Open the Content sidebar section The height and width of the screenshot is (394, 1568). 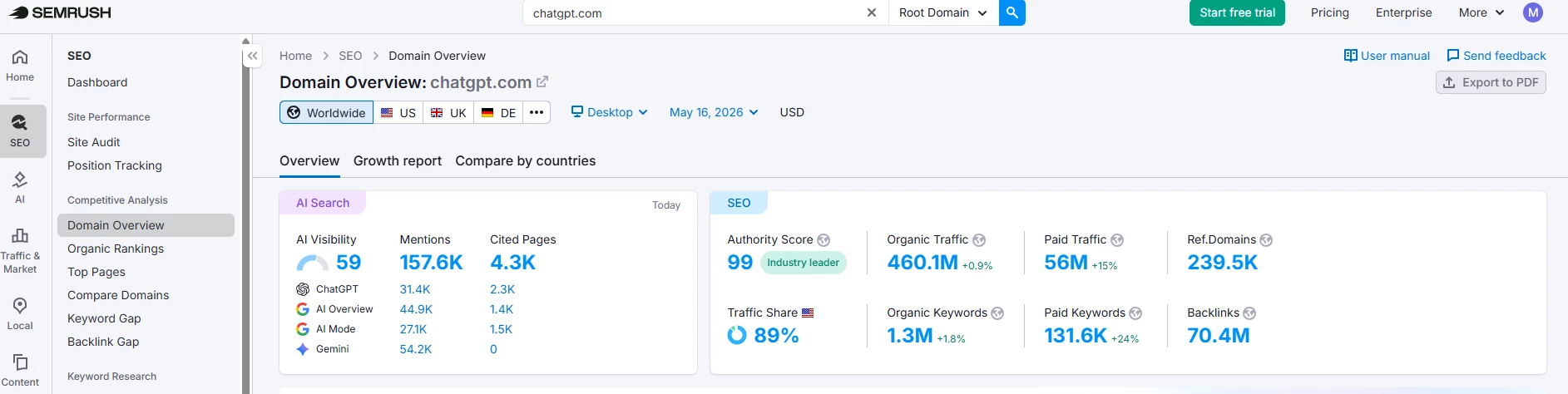(20, 371)
